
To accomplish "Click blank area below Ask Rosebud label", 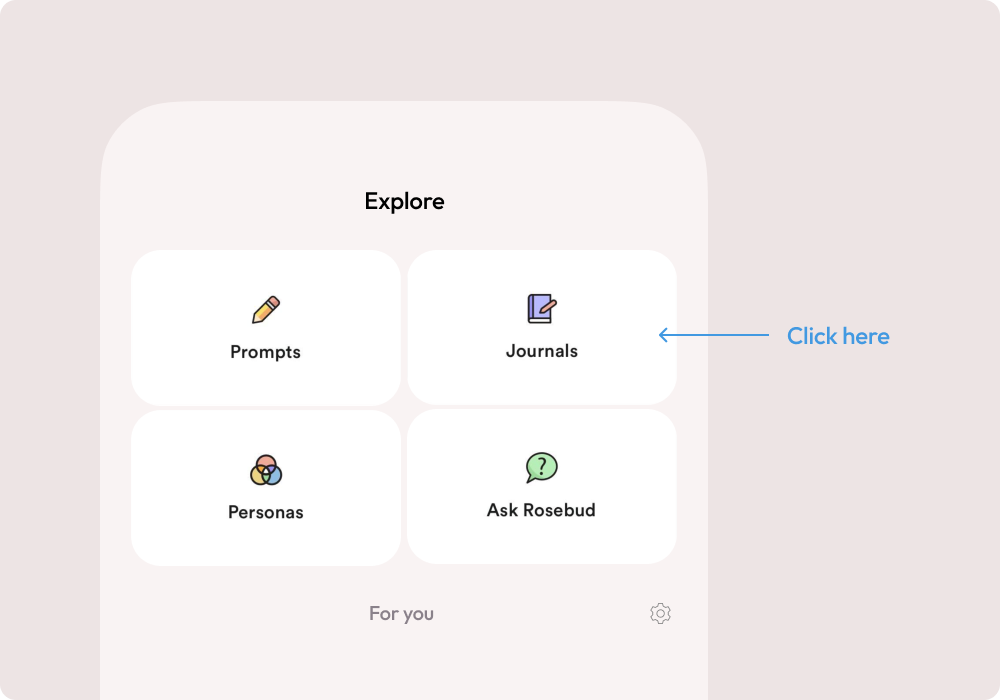I will click(x=541, y=542).
